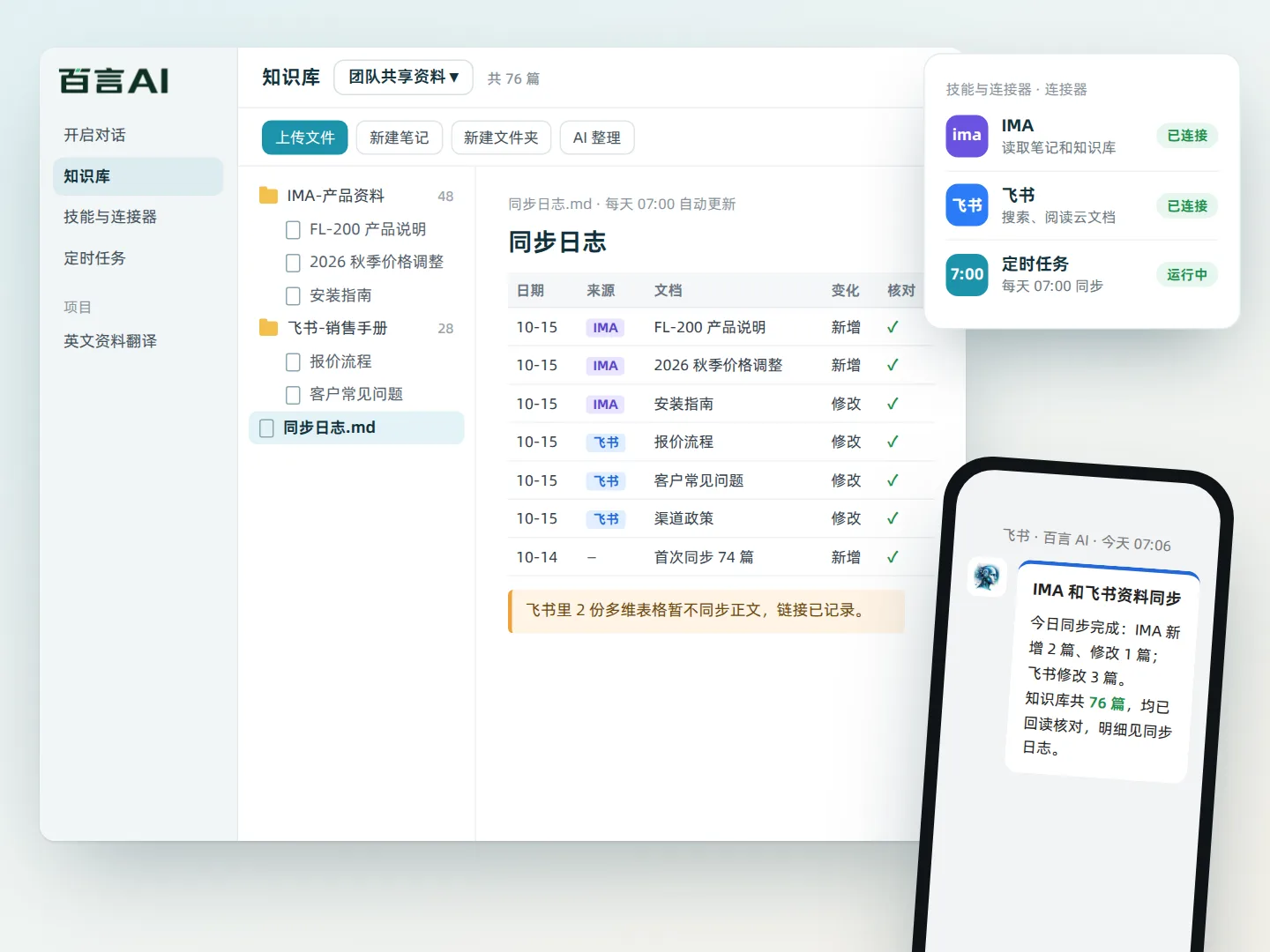
Task: Select 知识库 in the sidebar
Action: (x=138, y=176)
